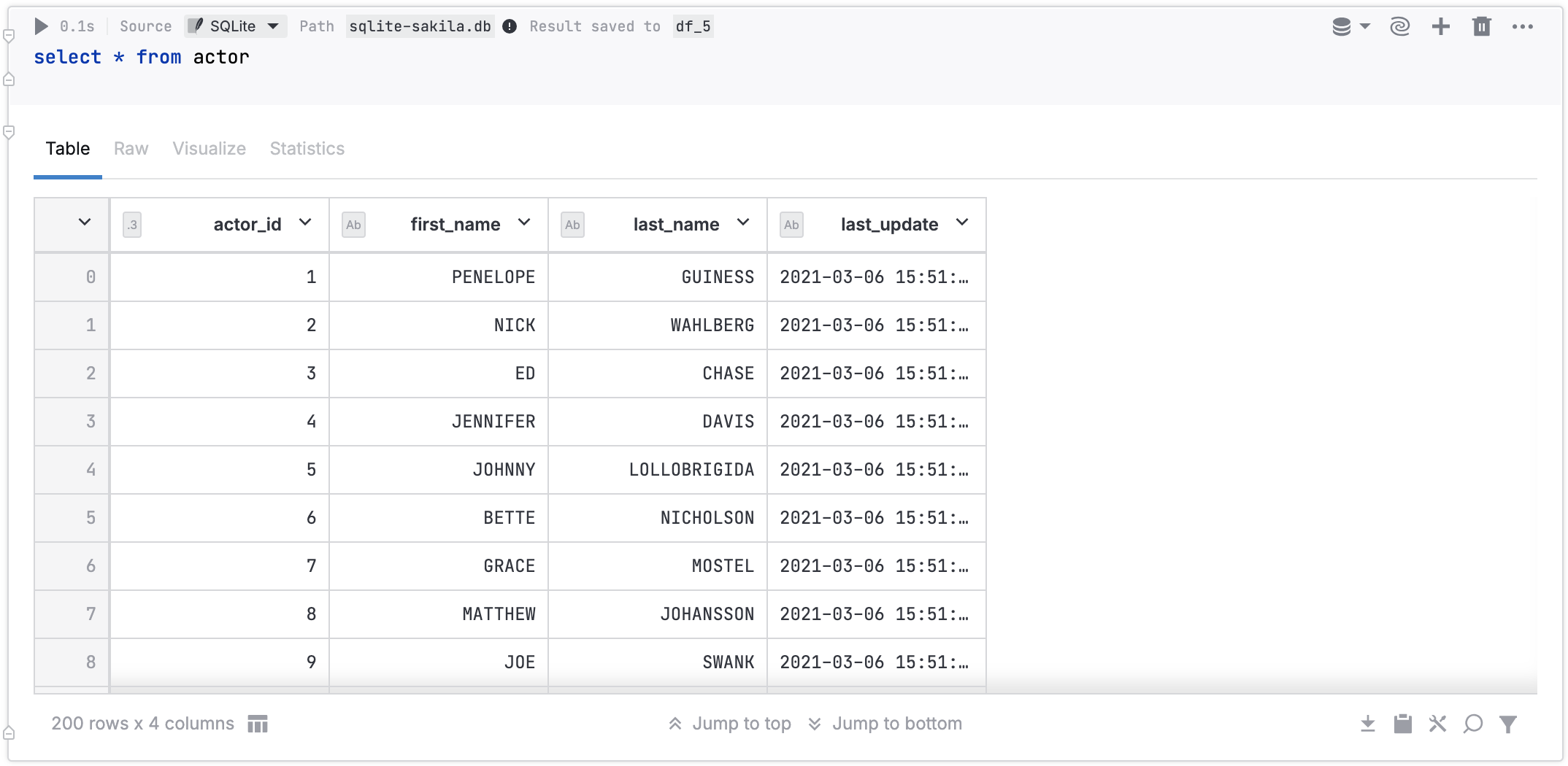The width and height of the screenshot is (1568, 766).
Task: Delete the cell via the trash icon
Action: tap(1481, 26)
